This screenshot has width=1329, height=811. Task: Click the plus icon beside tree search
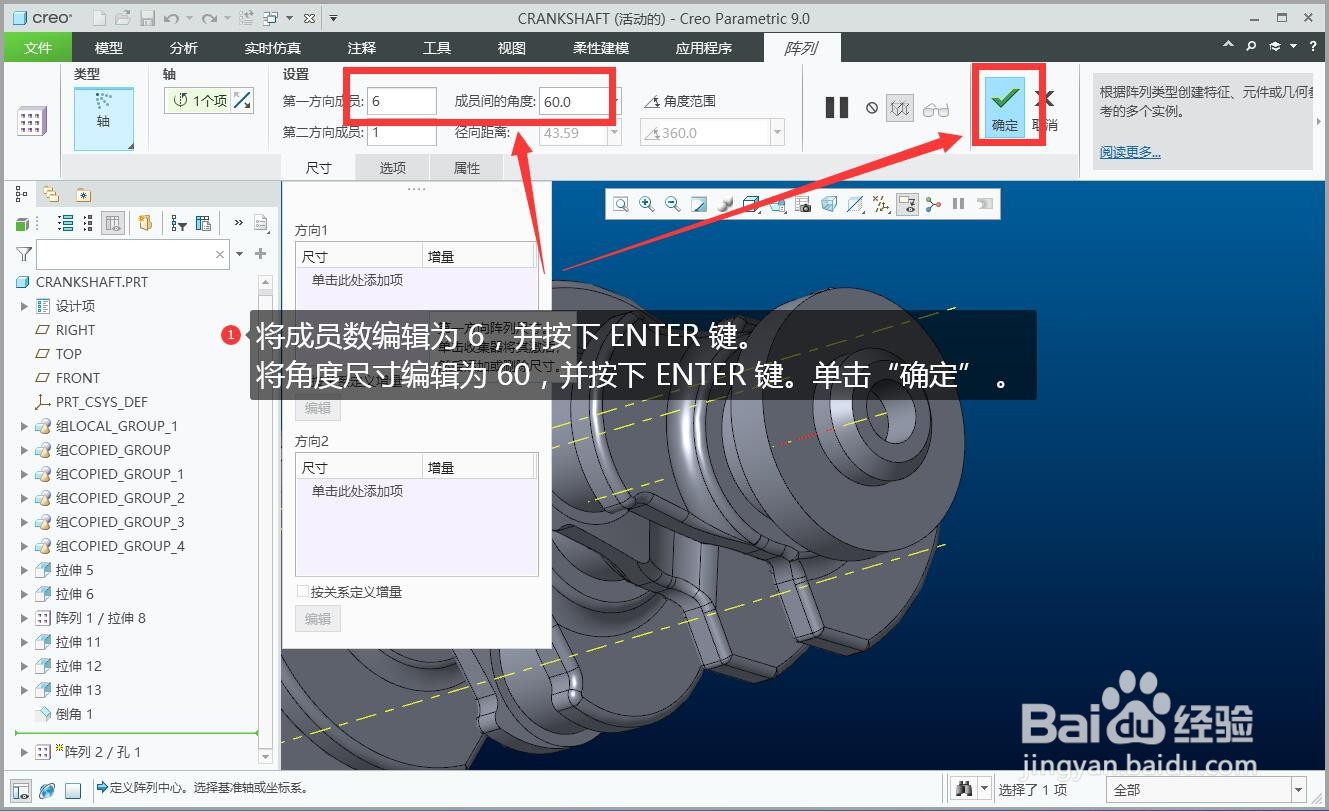(x=261, y=254)
